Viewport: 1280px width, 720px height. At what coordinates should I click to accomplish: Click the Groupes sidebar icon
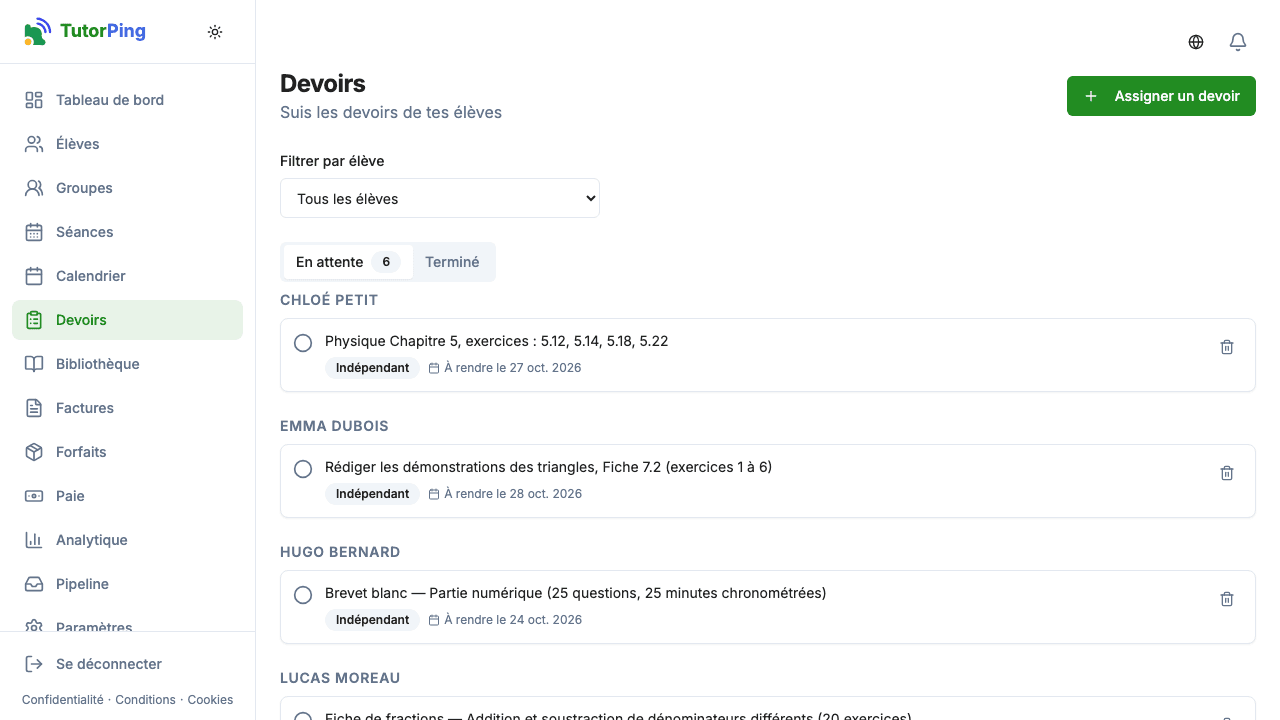(x=34, y=188)
